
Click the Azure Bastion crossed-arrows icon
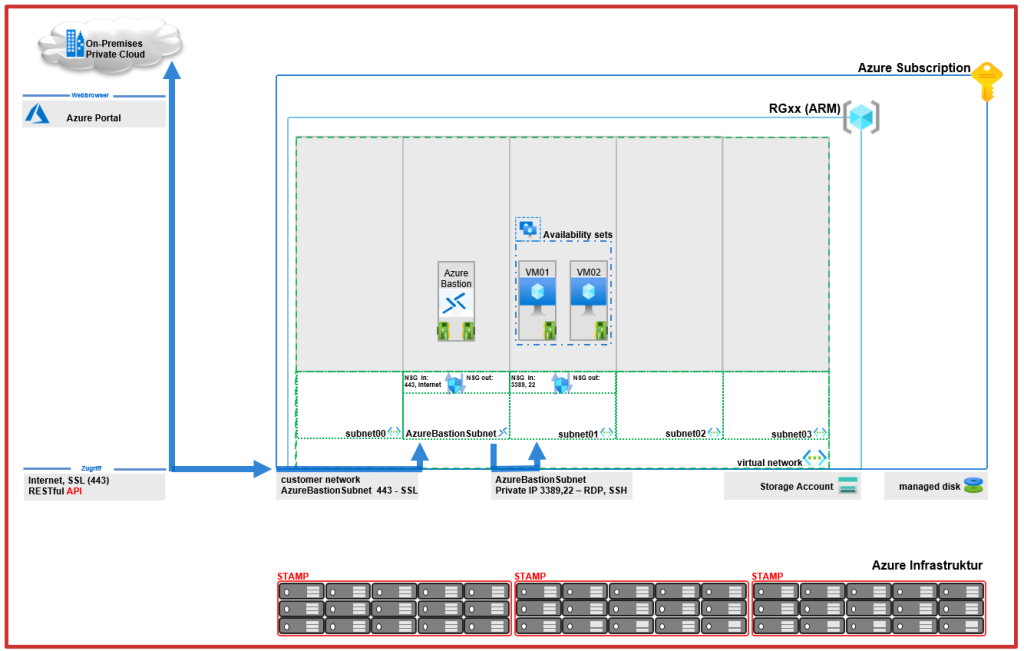coord(455,303)
